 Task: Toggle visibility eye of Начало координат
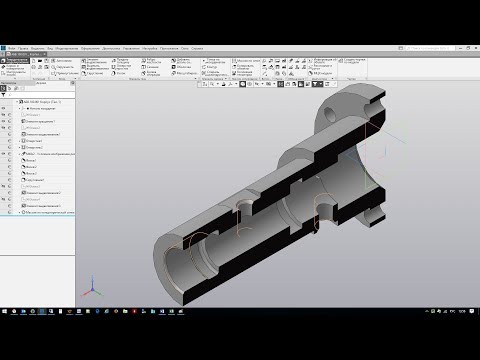click(3, 108)
